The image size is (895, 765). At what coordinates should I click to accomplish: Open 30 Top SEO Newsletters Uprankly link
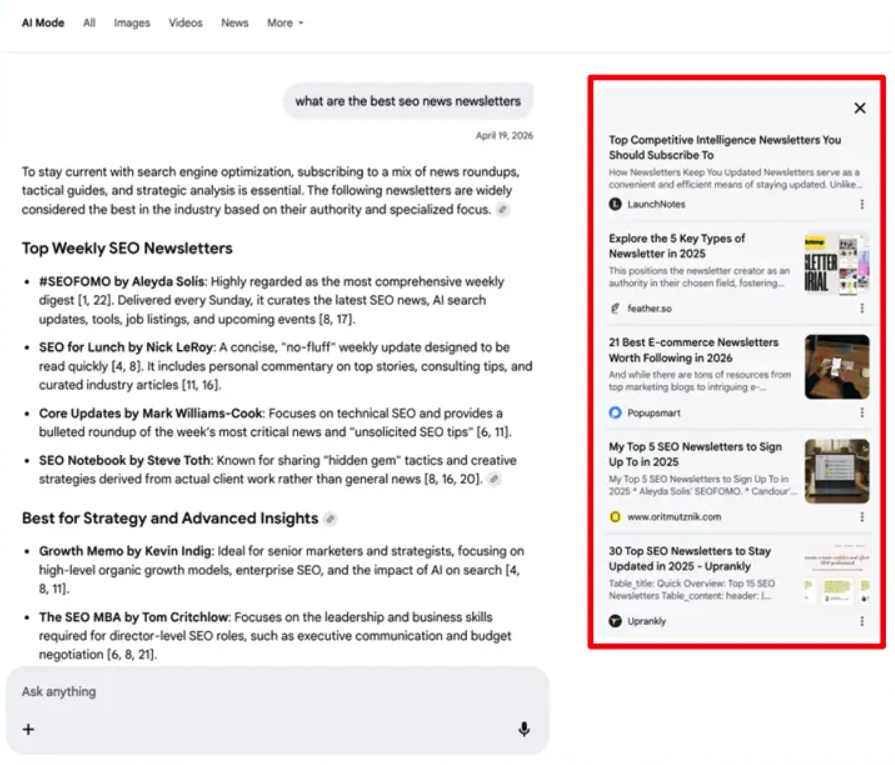(690, 558)
